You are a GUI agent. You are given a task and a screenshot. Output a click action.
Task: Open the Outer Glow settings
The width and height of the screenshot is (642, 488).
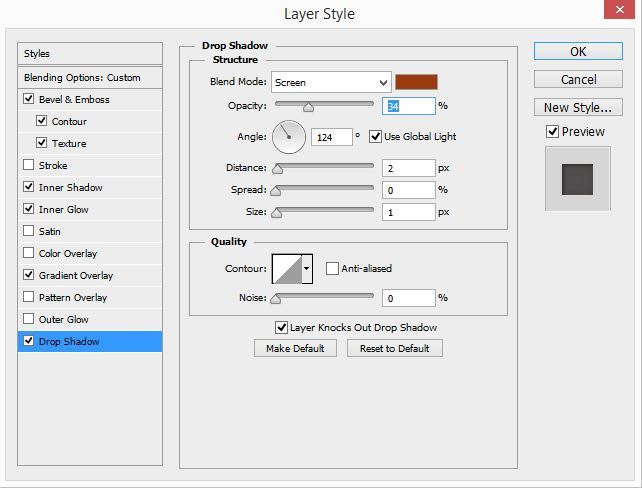(x=63, y=319)
